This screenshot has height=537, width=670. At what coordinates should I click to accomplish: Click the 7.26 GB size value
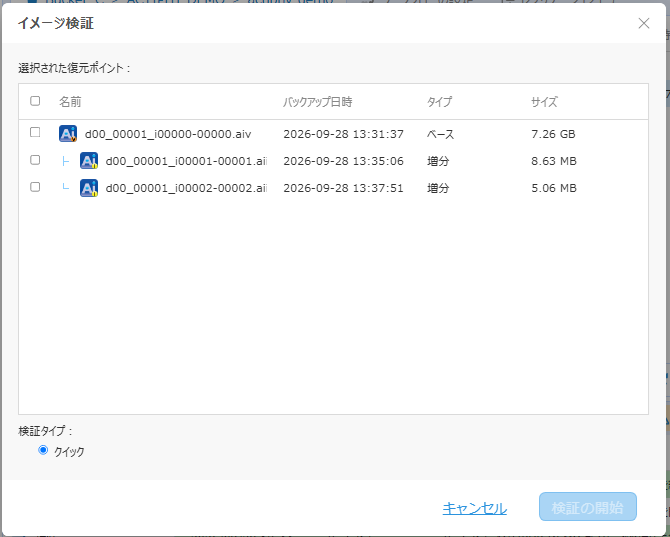point(553,134)
